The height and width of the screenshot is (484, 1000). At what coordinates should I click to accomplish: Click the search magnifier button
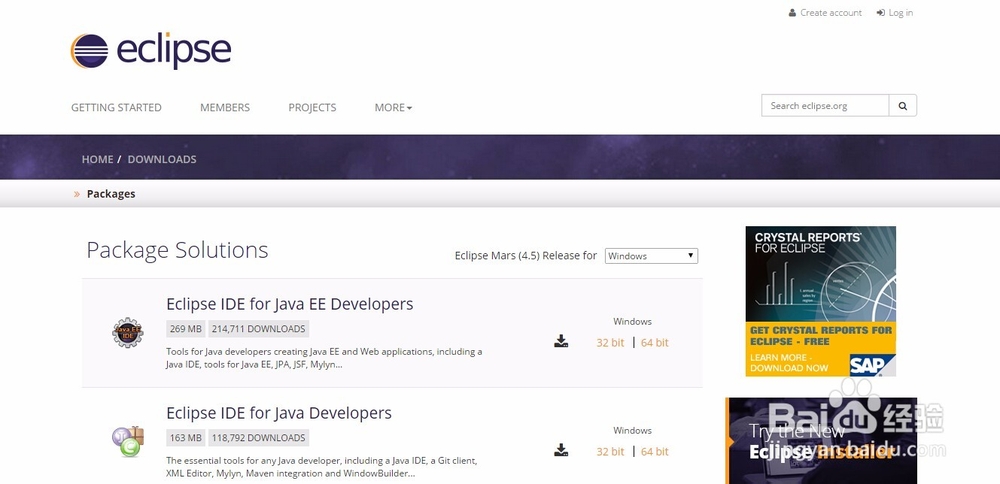(903, 106)
